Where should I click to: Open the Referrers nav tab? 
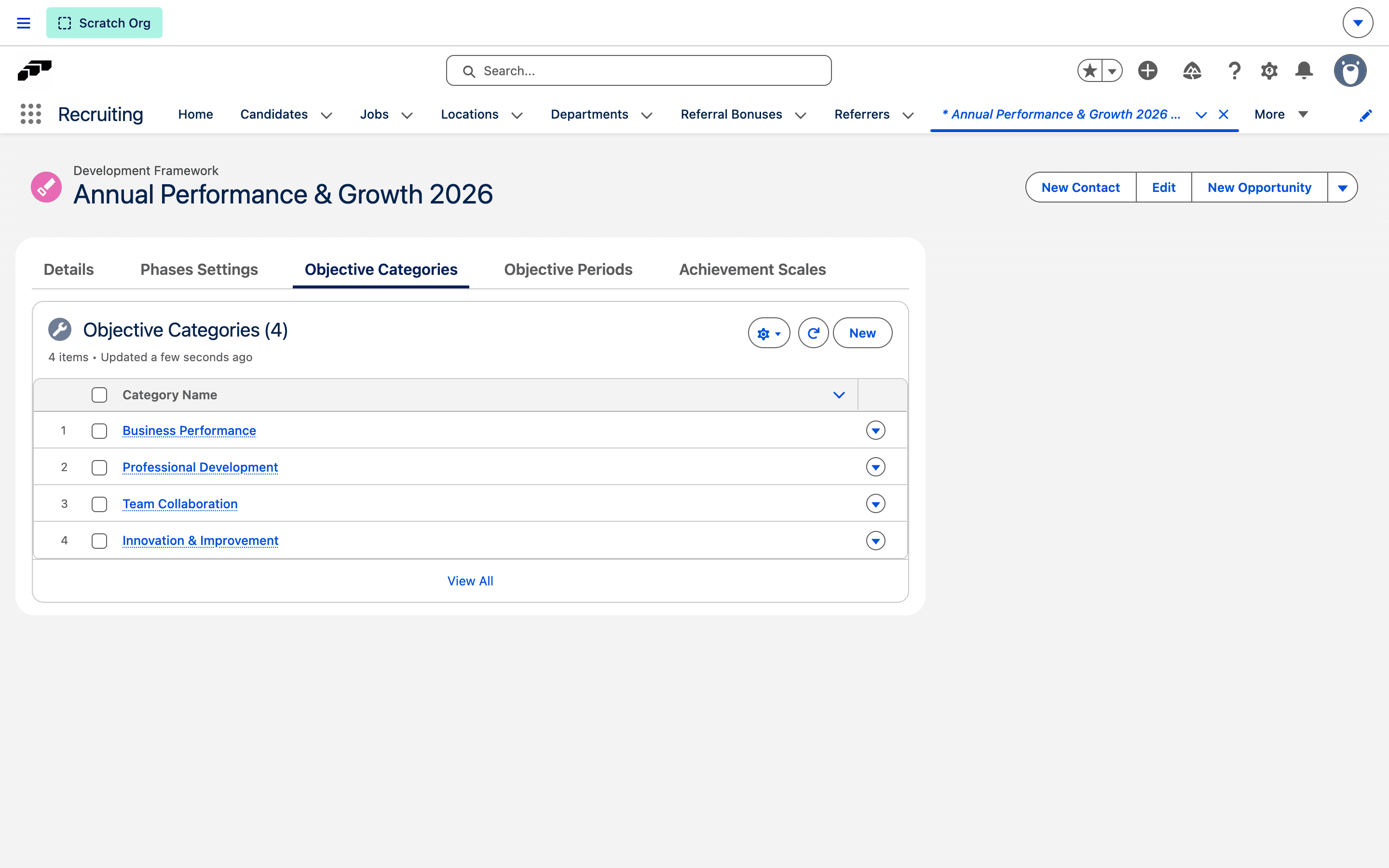[862, 114]
